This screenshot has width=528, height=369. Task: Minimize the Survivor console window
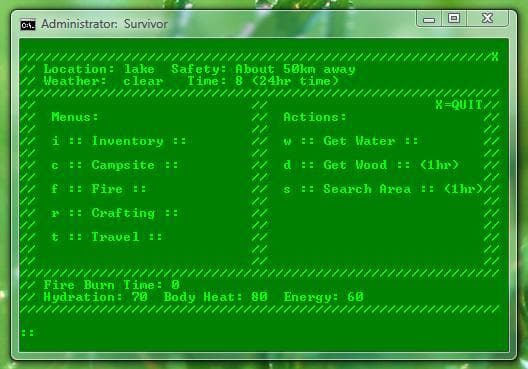tap(429, 19)
